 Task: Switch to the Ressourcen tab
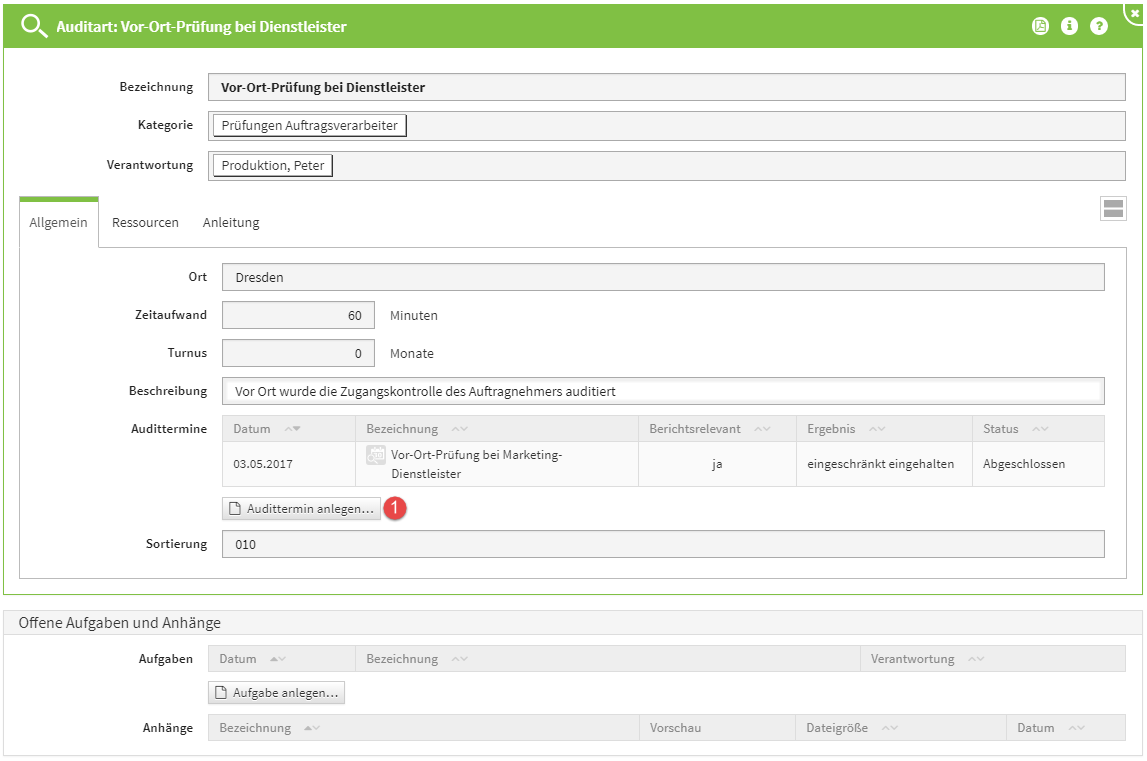[x=145, y=223]
